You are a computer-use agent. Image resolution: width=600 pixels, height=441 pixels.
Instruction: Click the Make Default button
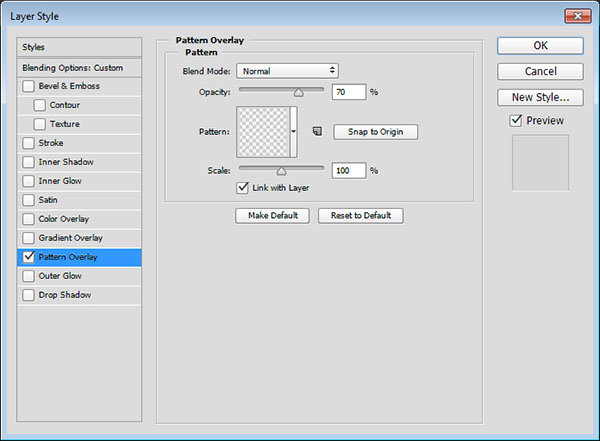click(273, 215)
